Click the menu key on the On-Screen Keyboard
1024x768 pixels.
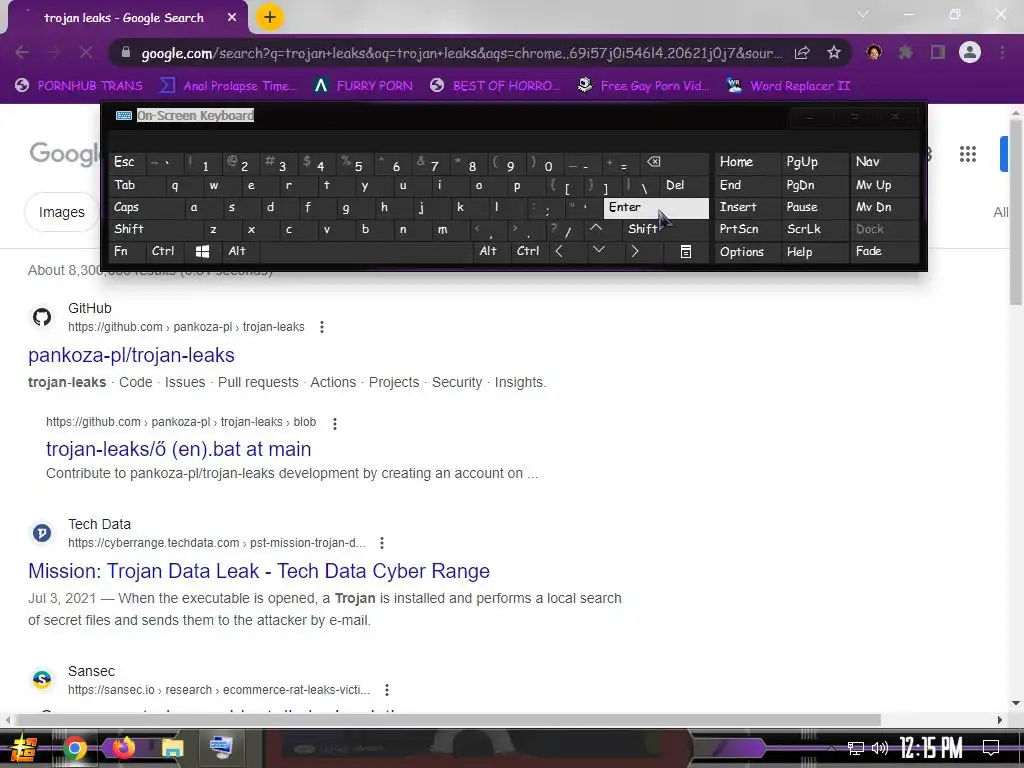pyautogui.click(x=686, y=251)
